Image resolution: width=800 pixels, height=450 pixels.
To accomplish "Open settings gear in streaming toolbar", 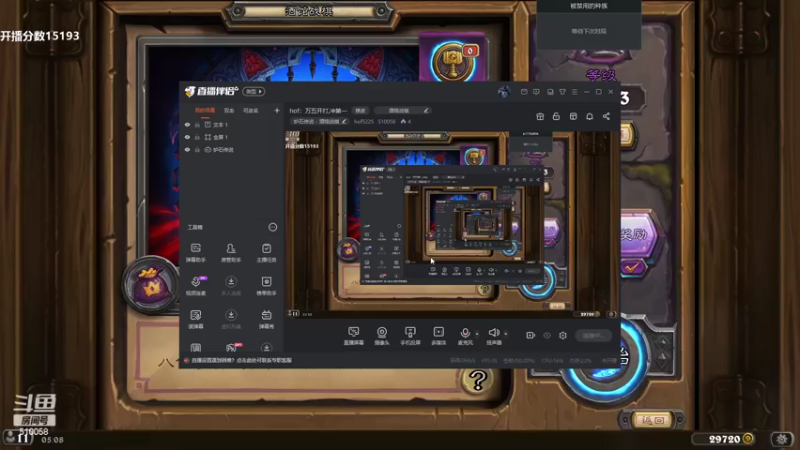I will click(x=563, y=335).
